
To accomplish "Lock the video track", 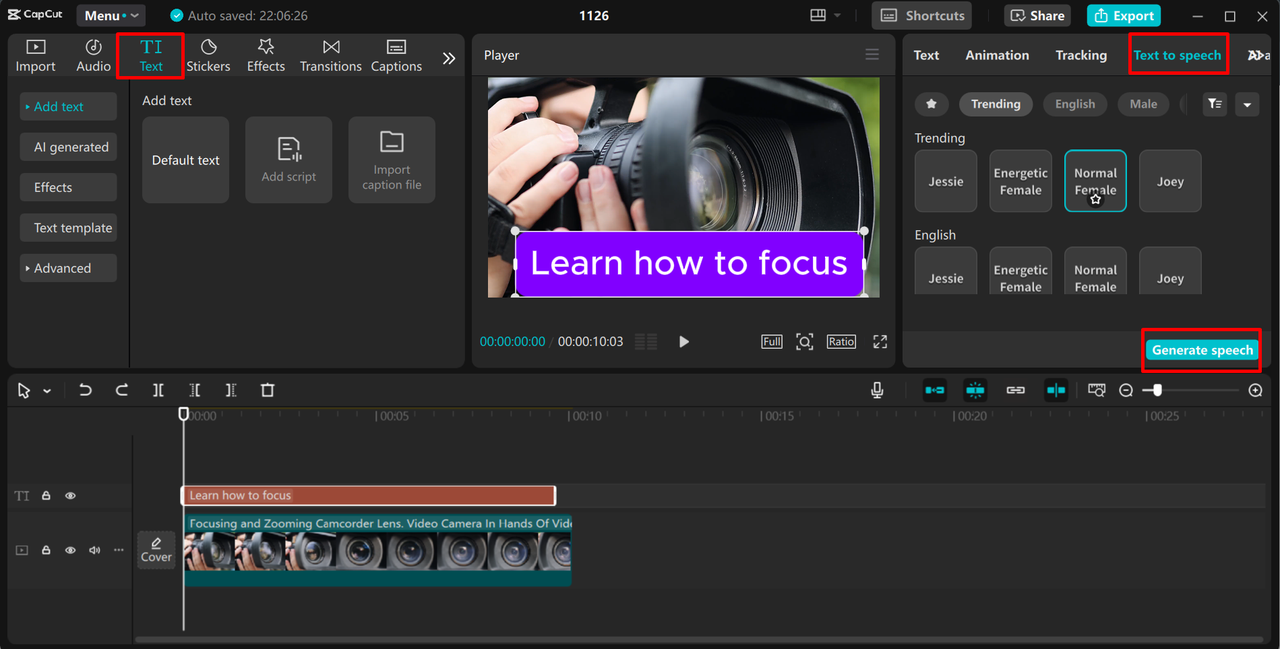I will coord(46,550).
